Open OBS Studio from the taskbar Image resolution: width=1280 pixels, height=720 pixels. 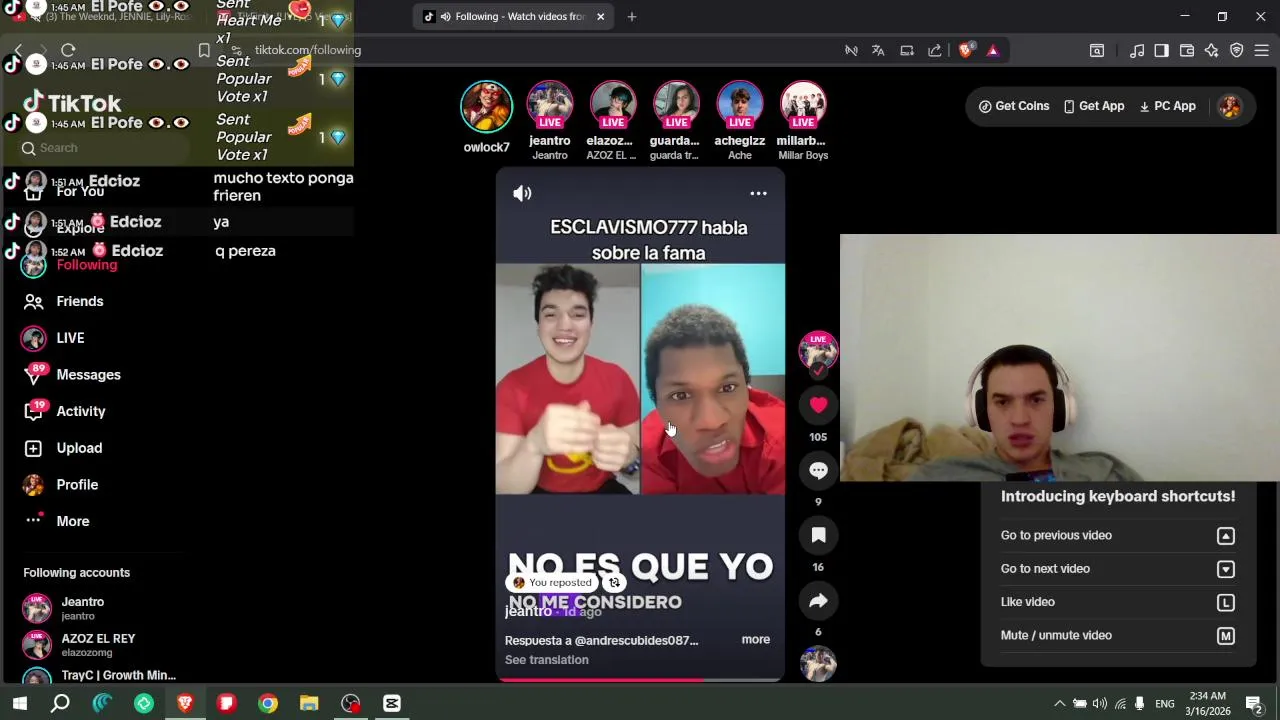[x=350, y=703]
